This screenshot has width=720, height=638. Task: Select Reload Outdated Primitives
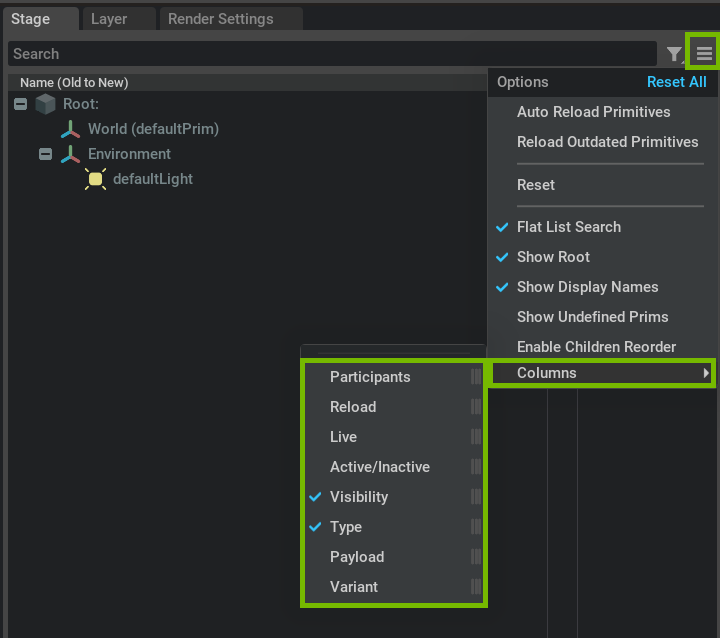point(608,142)
